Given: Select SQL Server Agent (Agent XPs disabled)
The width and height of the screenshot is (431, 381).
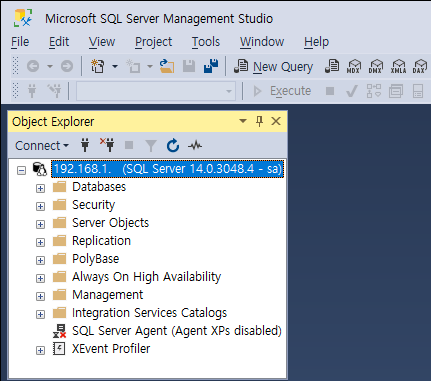Looking at the screenshot, I should pos(177,331).
